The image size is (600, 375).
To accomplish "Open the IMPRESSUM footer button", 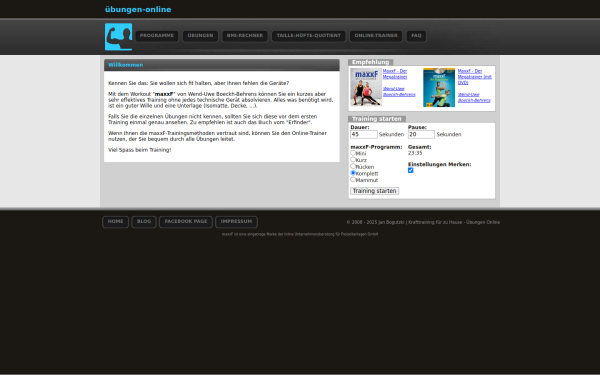I will coord(236,222).
